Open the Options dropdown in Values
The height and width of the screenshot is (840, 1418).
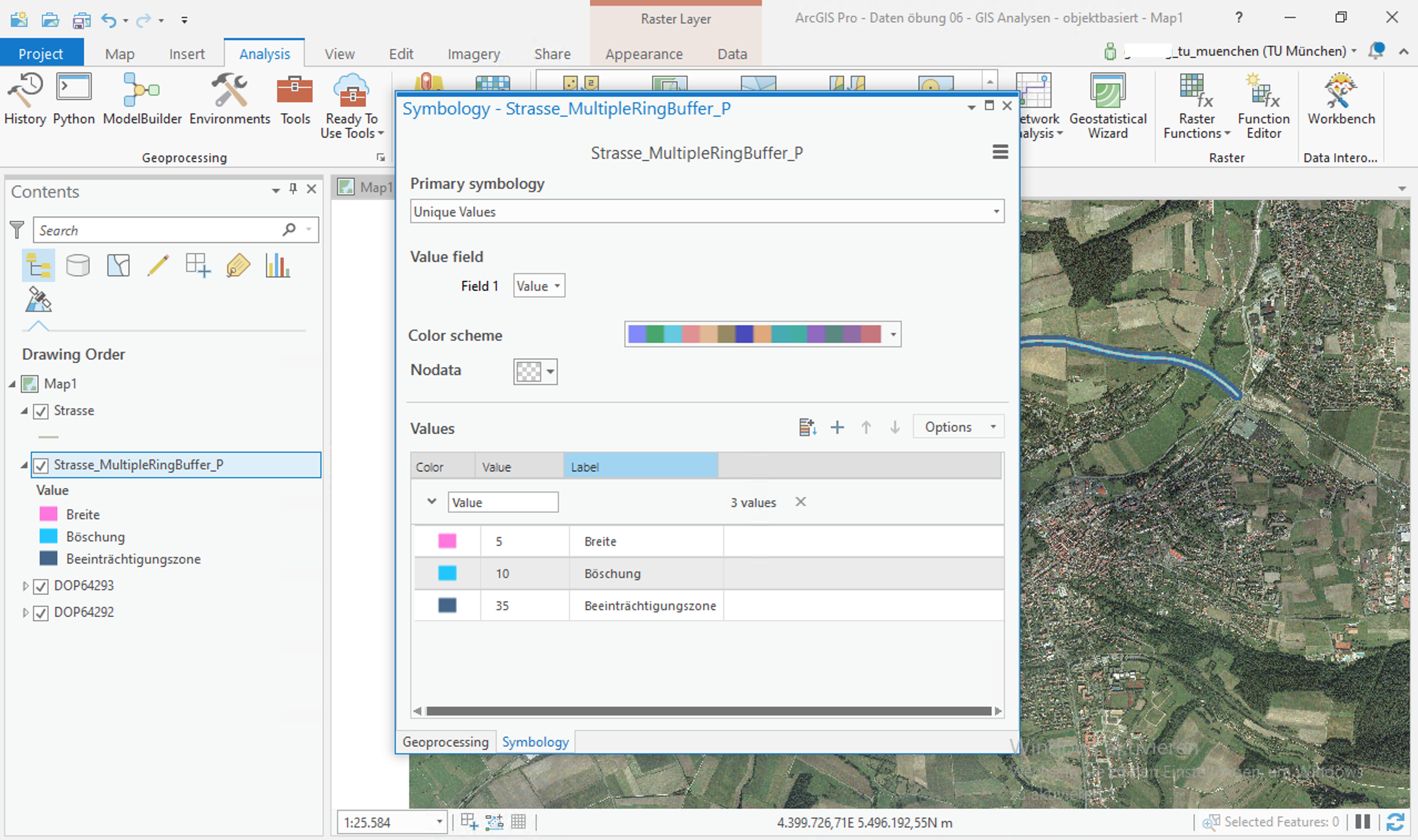point(958,427)
